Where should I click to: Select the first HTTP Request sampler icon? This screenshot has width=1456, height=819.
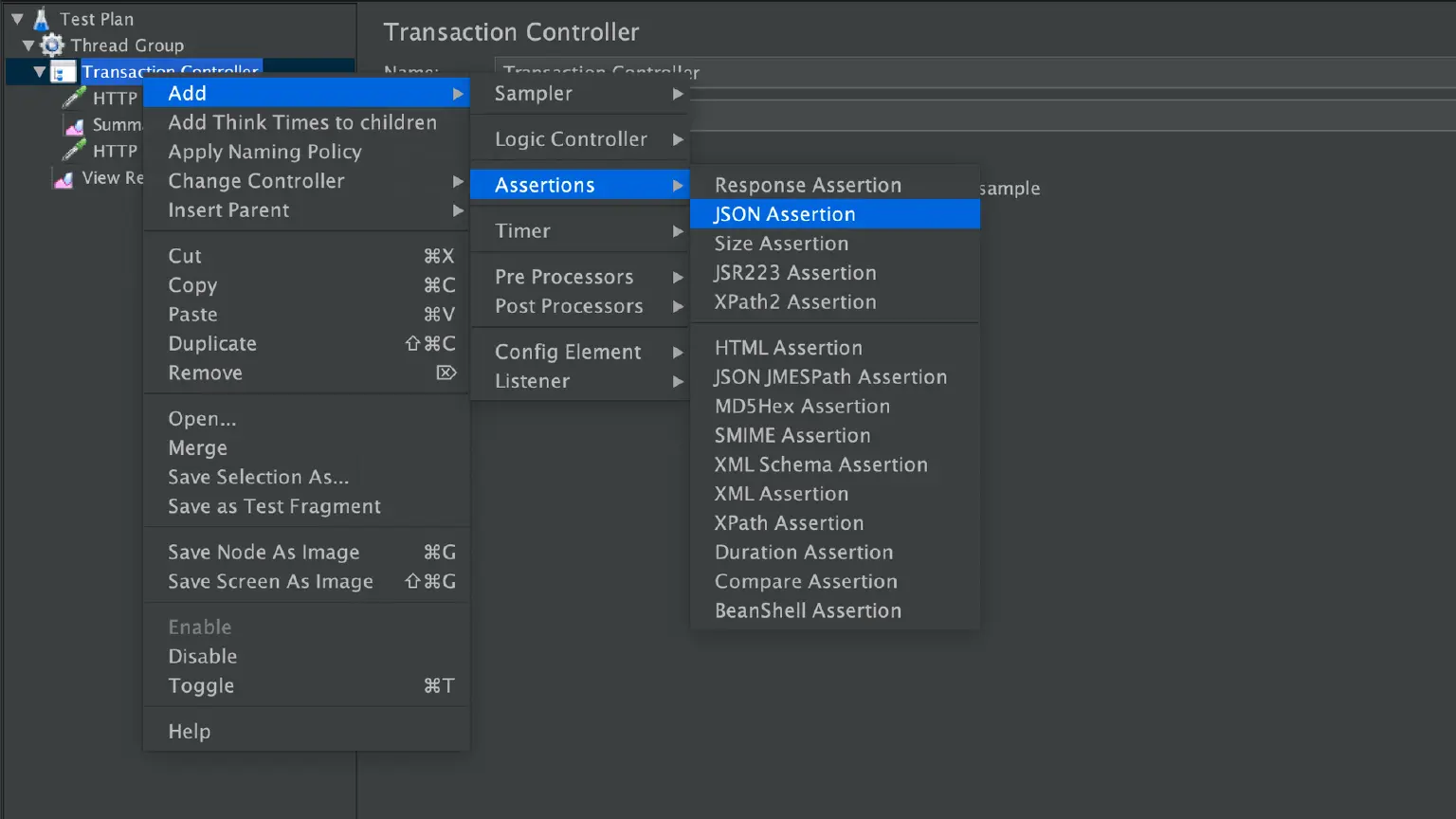tap(76, 97)
